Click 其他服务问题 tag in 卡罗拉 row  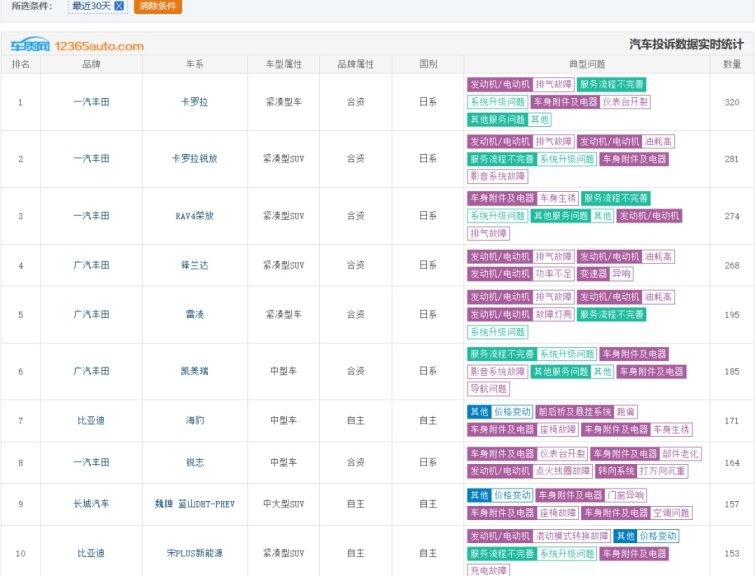click(x=498, y=120)
